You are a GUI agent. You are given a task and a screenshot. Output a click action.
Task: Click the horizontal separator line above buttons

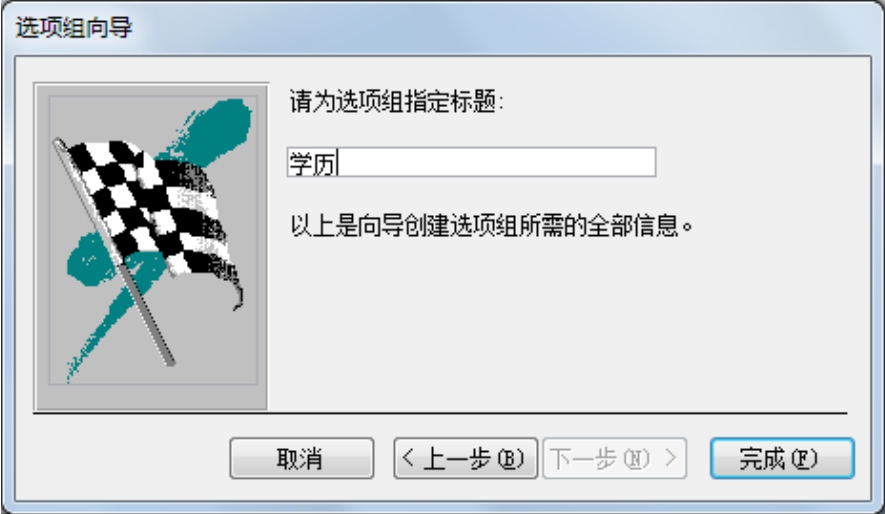(440, 413)
